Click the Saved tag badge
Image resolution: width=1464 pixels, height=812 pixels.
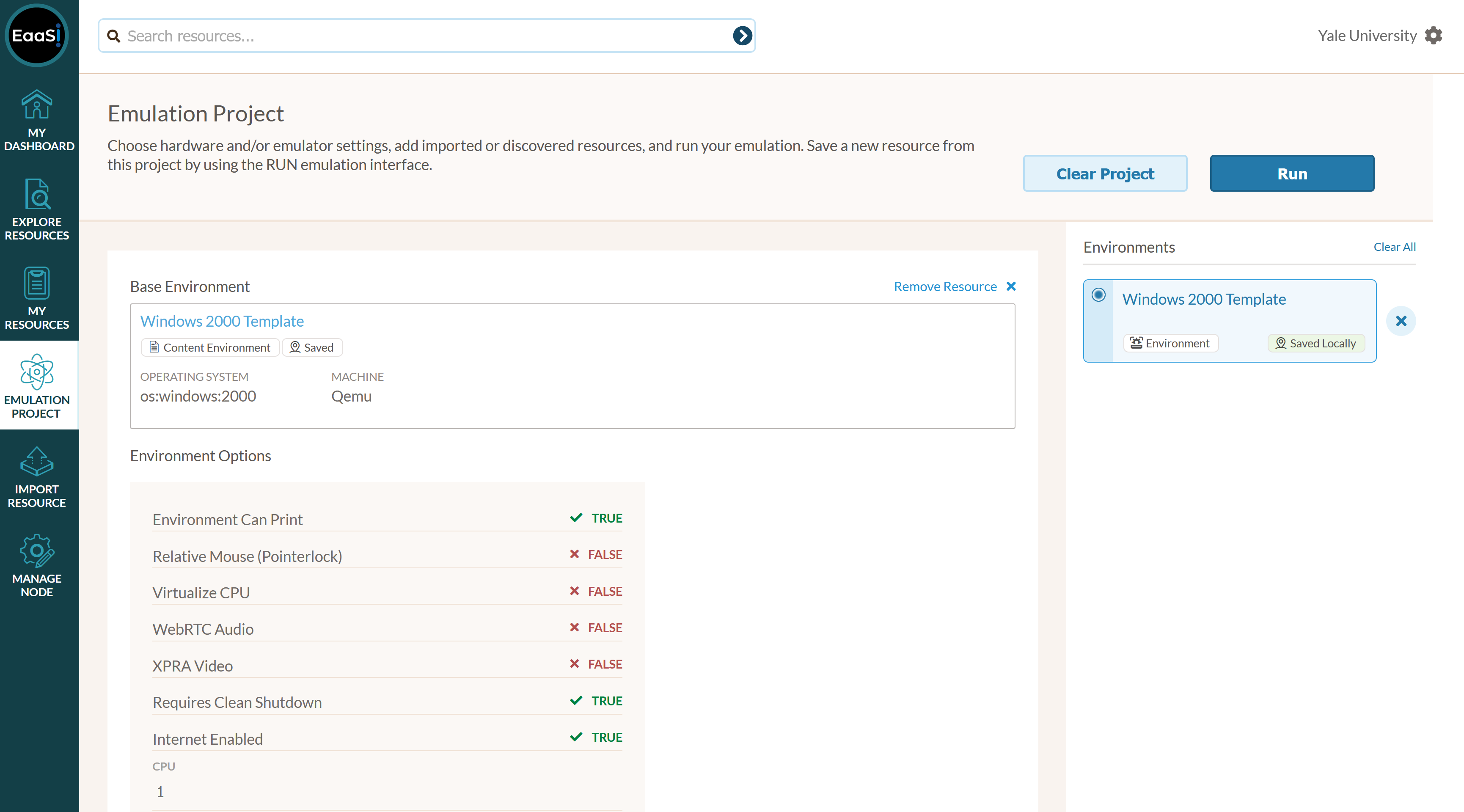312,347
